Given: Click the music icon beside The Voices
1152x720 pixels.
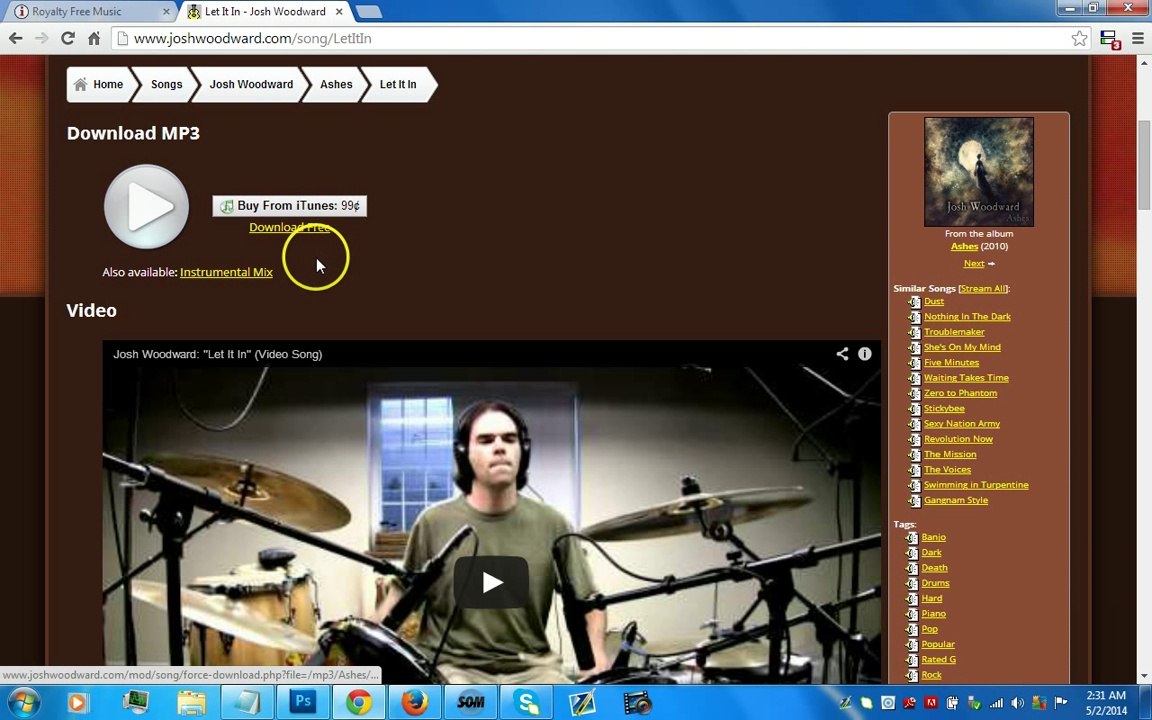Looking at the screenshot, I should click(x=913, y=470).
